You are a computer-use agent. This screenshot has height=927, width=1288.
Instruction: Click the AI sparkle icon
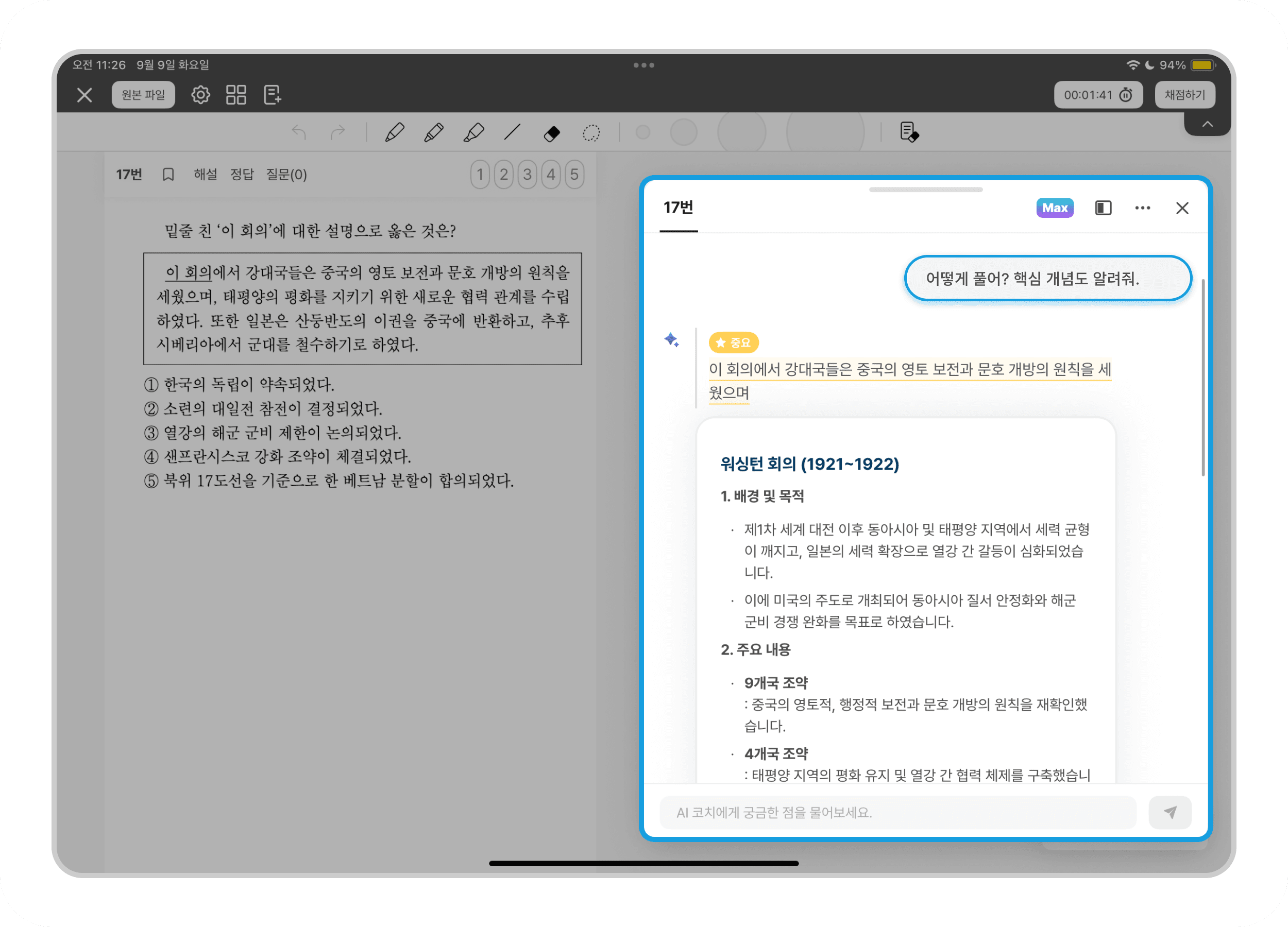pyautogui.click(x=672, y=340)
